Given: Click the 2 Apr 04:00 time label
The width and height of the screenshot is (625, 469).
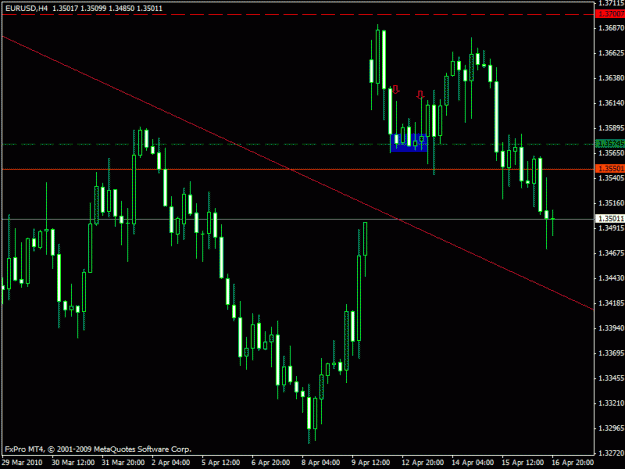Looking at the screenshot, I should pos(171,463).
